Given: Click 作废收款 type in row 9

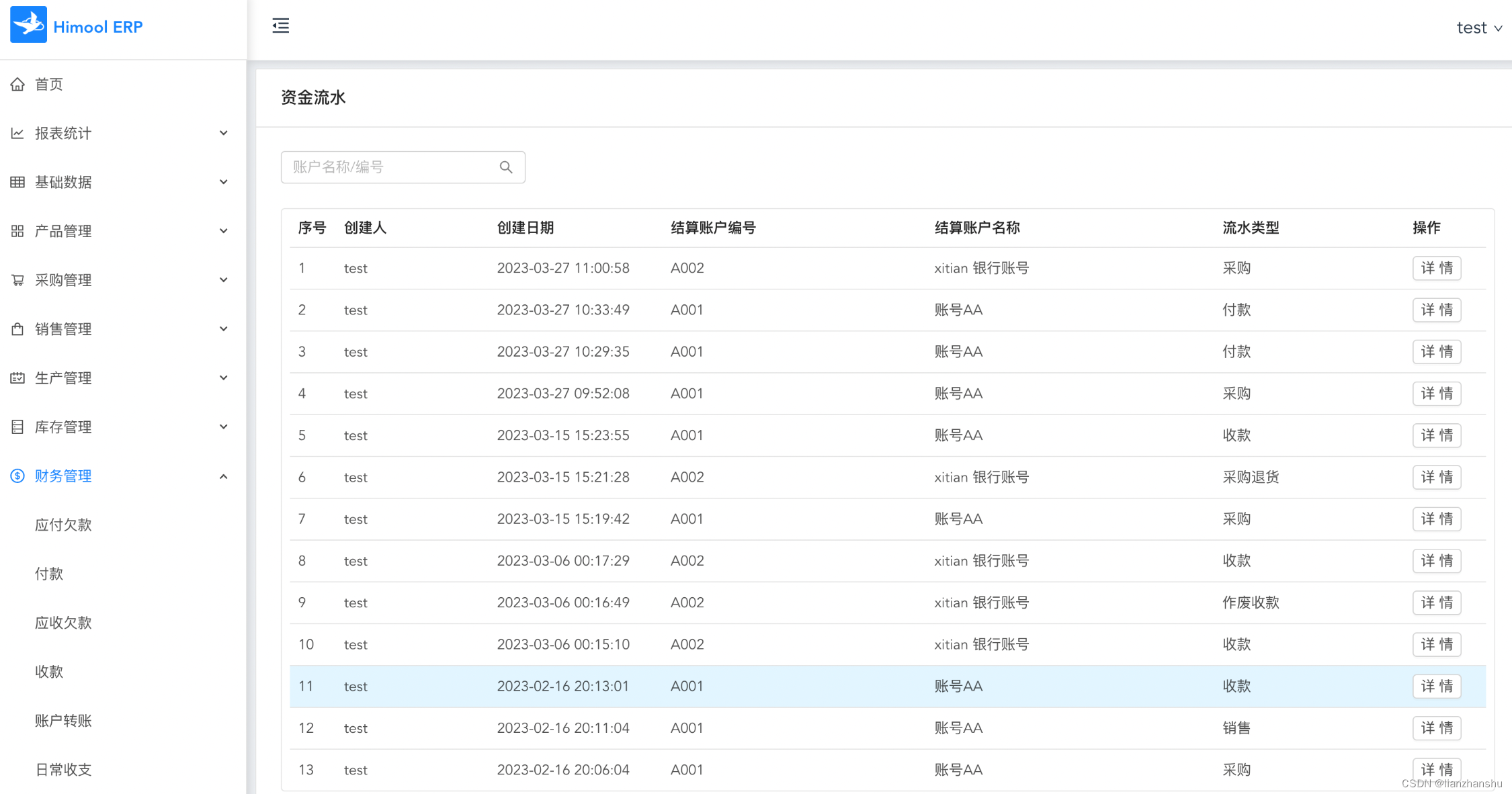Looking at the screenshot, I should click(x=1251, y=603).
